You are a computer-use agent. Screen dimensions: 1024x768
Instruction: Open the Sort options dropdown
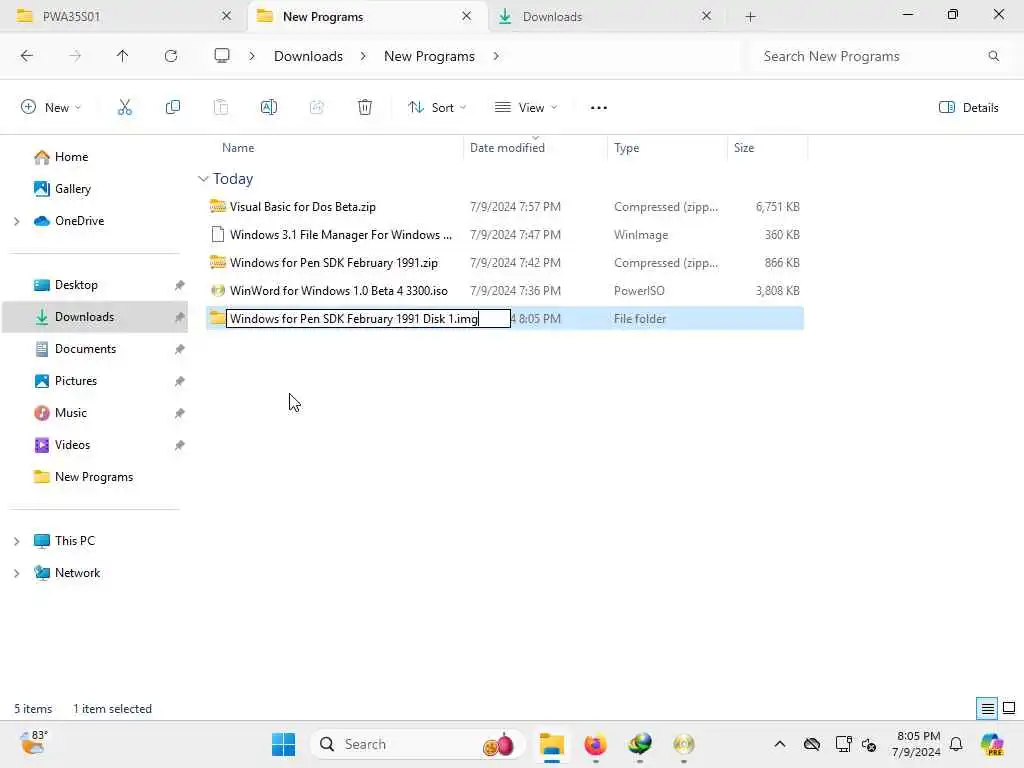(x=437, y=108)
